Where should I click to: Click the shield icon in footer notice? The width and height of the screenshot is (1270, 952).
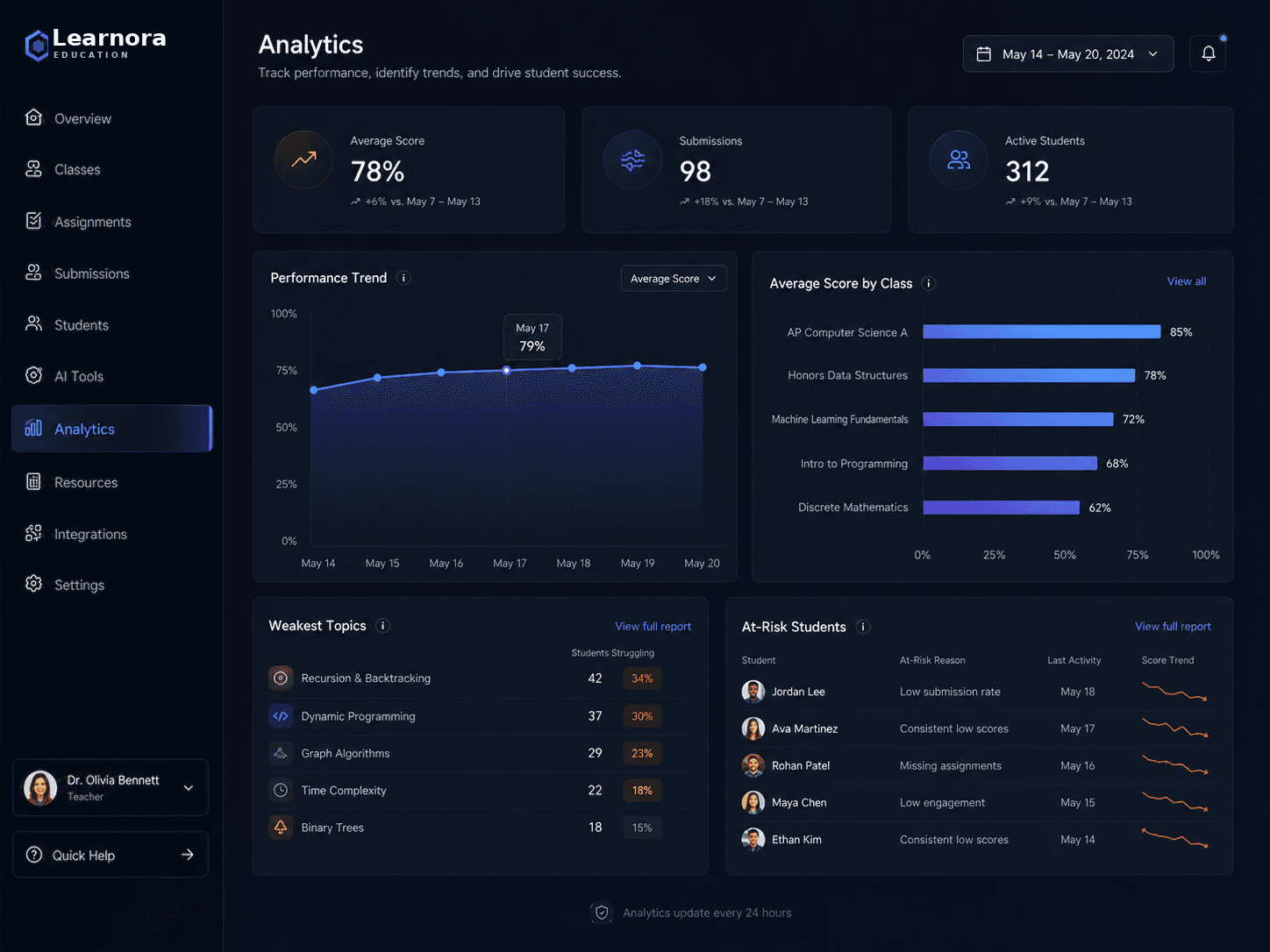point(602,913)
